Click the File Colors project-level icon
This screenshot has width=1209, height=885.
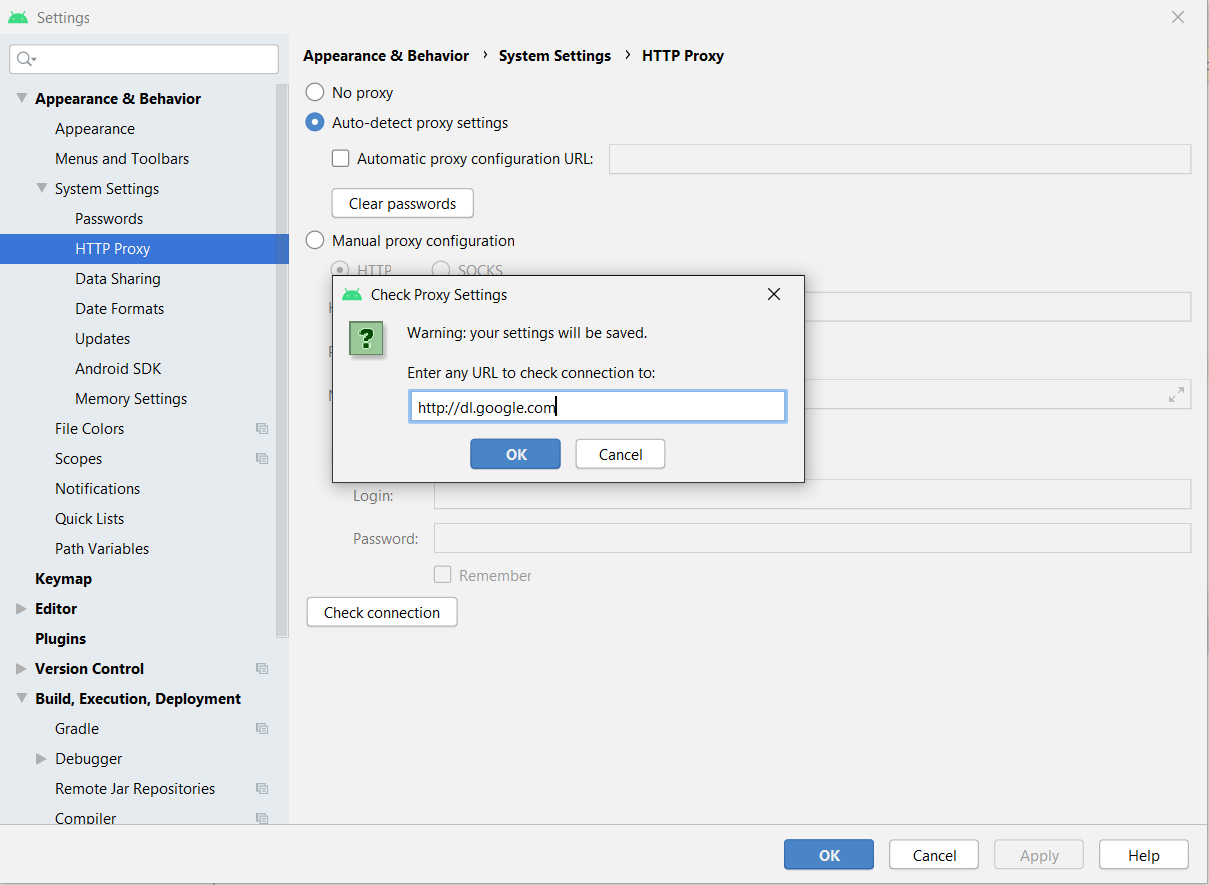pyautogui.click(x=262, y=429)
